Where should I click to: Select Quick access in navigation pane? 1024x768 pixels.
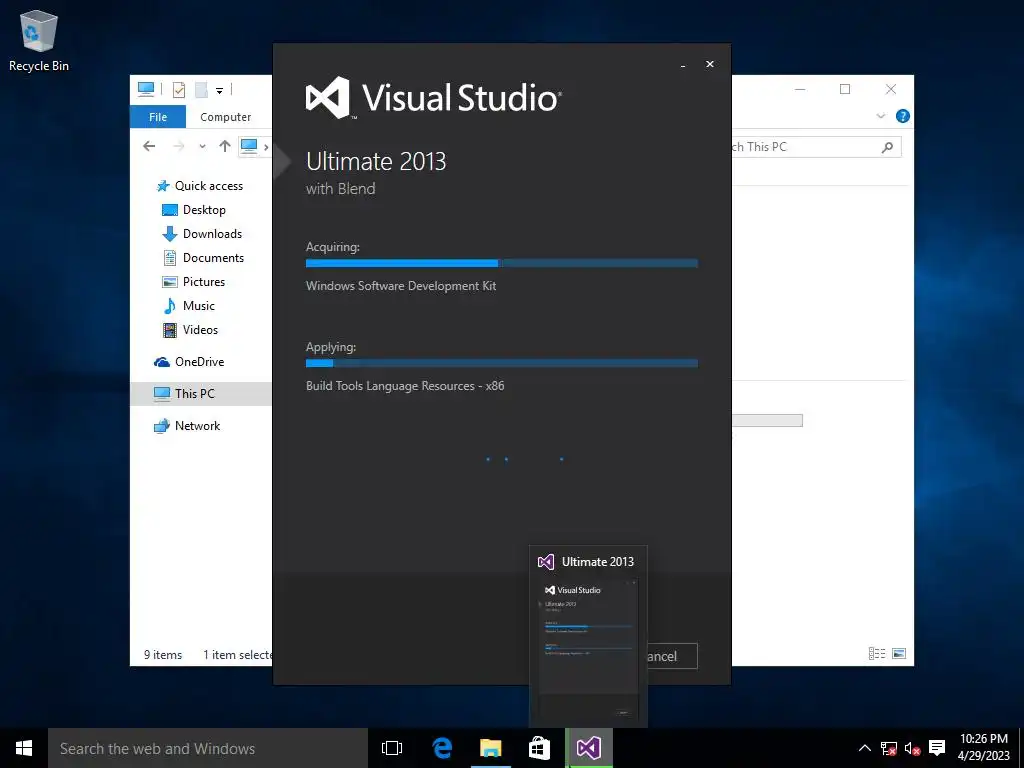click(200, 186)
